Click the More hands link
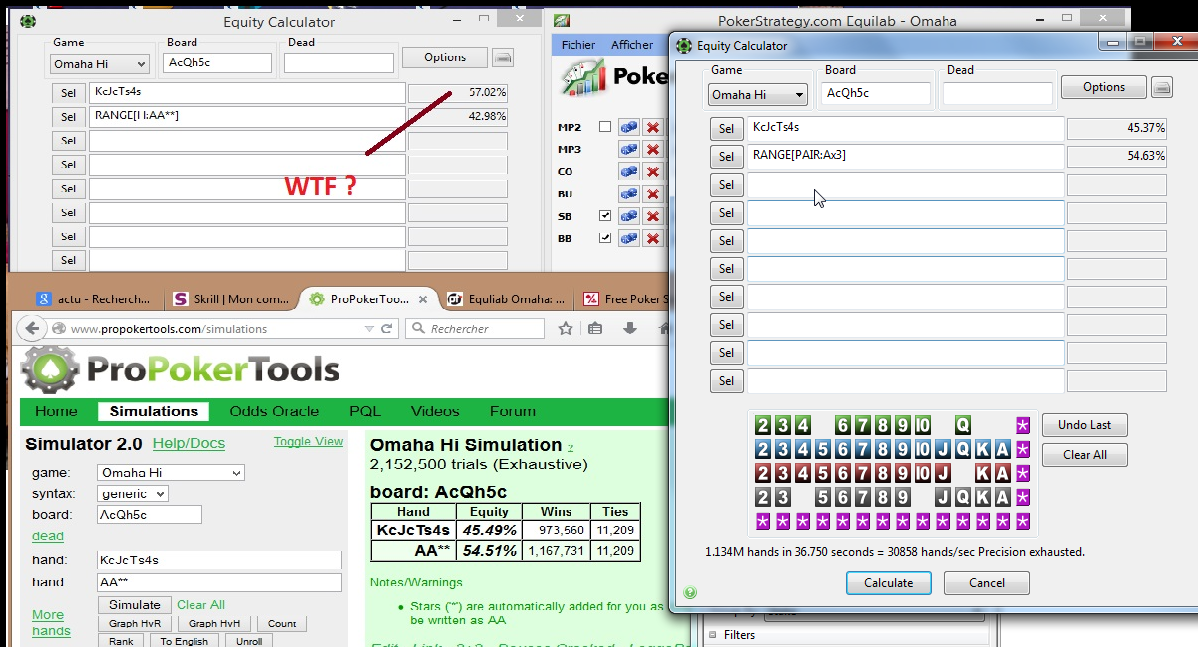 pos(51,623)
